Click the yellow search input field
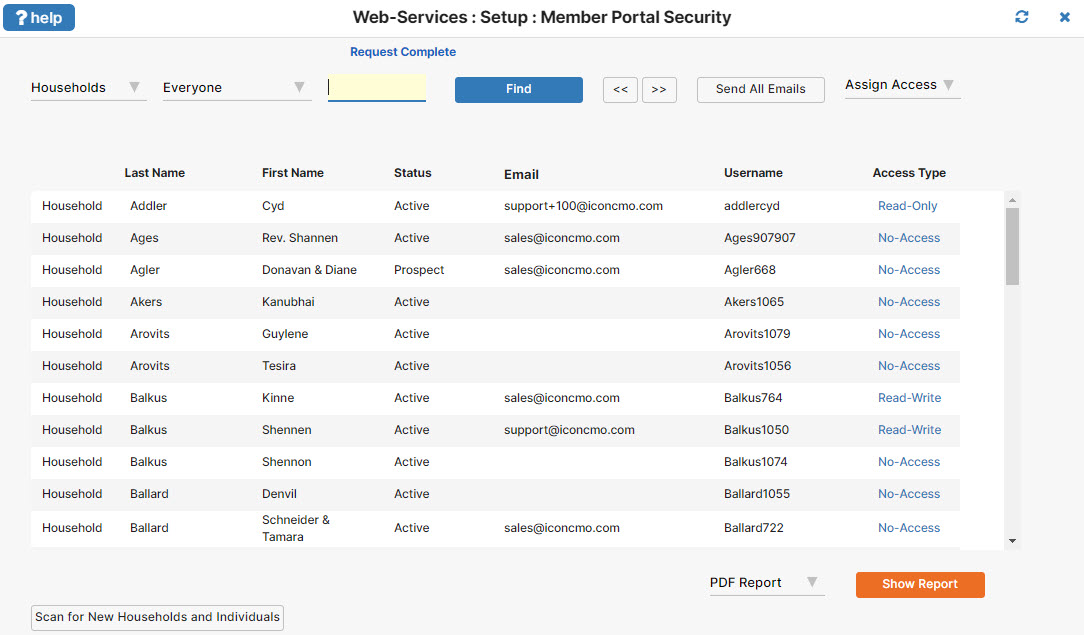 pyautogui.click(x=376, y=88)
